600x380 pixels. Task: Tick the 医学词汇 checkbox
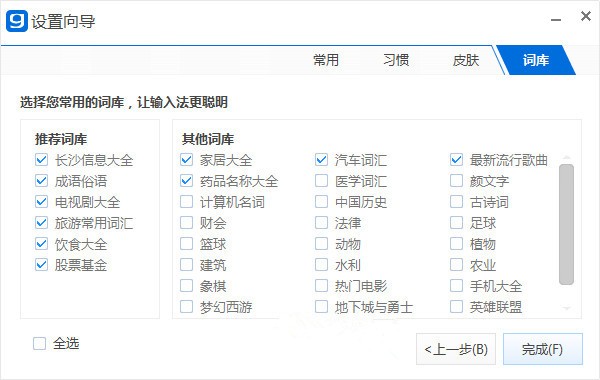321,181
